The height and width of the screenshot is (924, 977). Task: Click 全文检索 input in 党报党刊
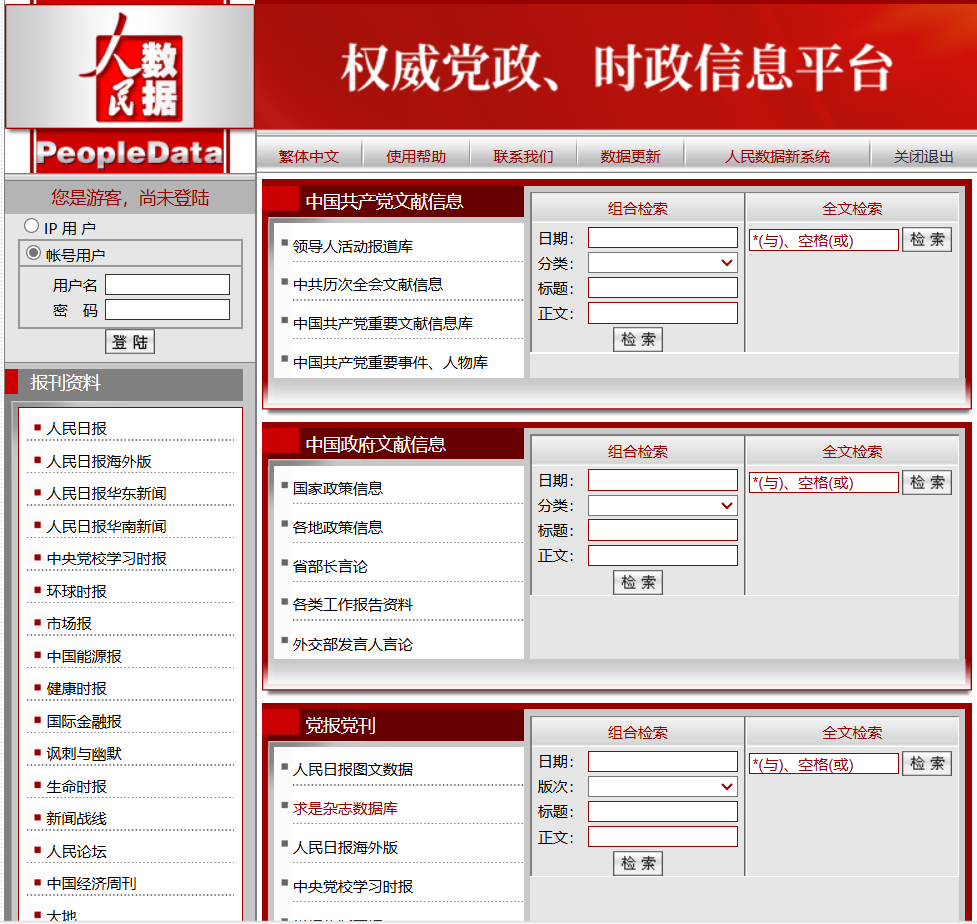pos(824,764)
